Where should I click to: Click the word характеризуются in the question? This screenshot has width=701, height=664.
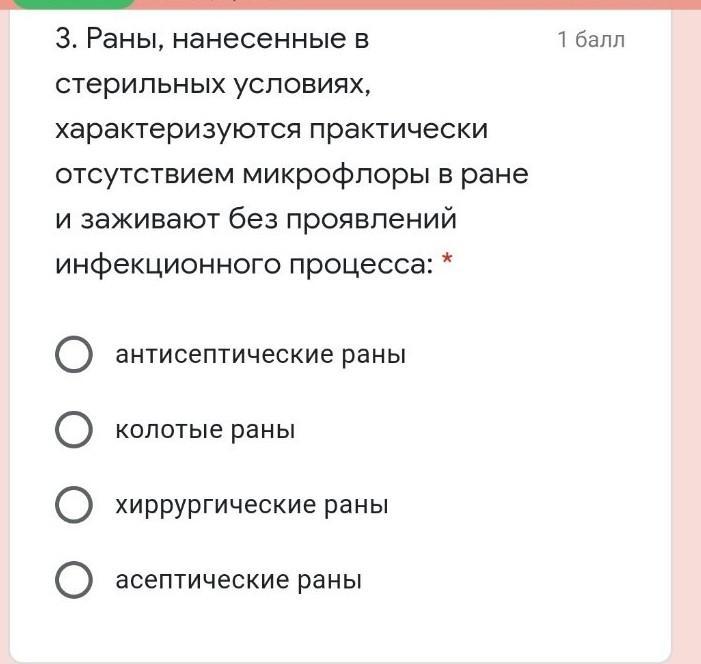178,130
